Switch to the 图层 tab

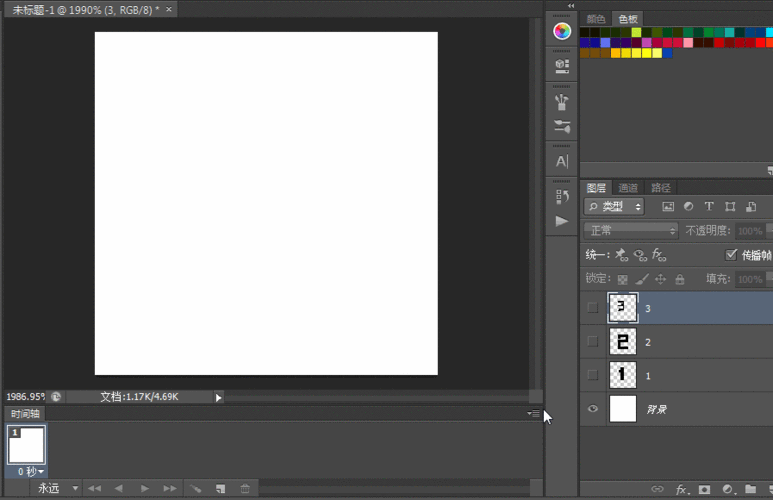pos(596,188)
